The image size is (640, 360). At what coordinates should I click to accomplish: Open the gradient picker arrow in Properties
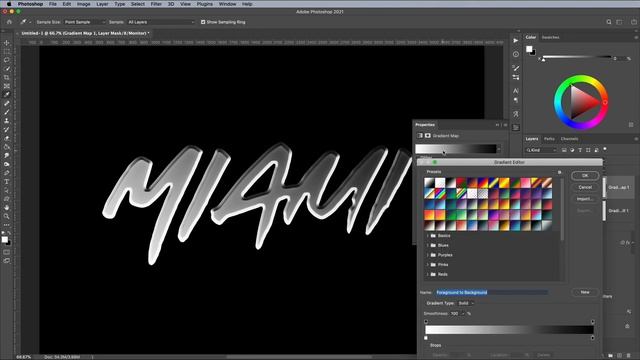click(499, 149)
